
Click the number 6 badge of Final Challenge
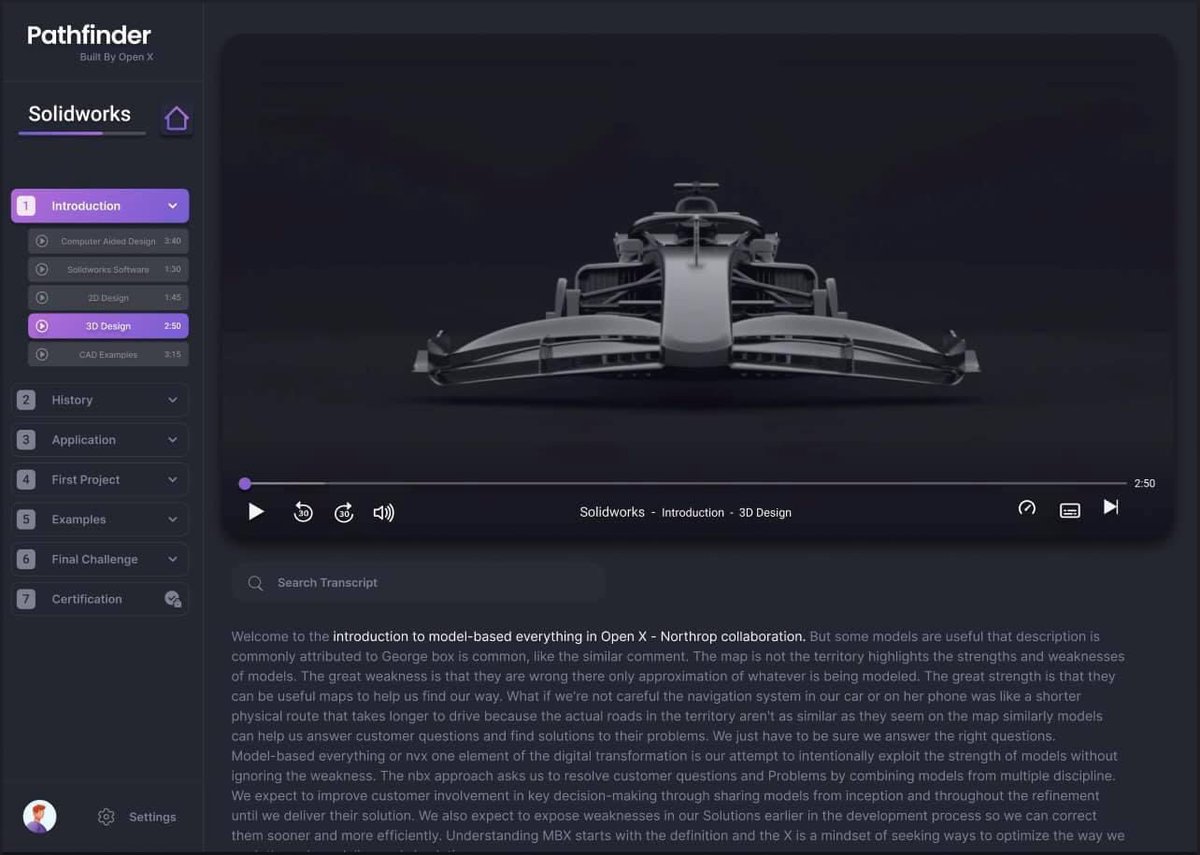27,559
